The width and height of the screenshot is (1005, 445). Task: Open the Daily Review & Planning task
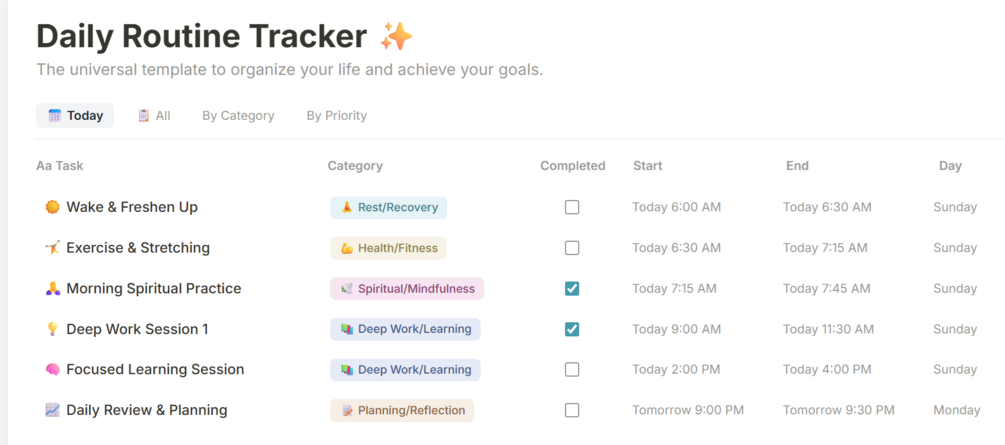146,410
